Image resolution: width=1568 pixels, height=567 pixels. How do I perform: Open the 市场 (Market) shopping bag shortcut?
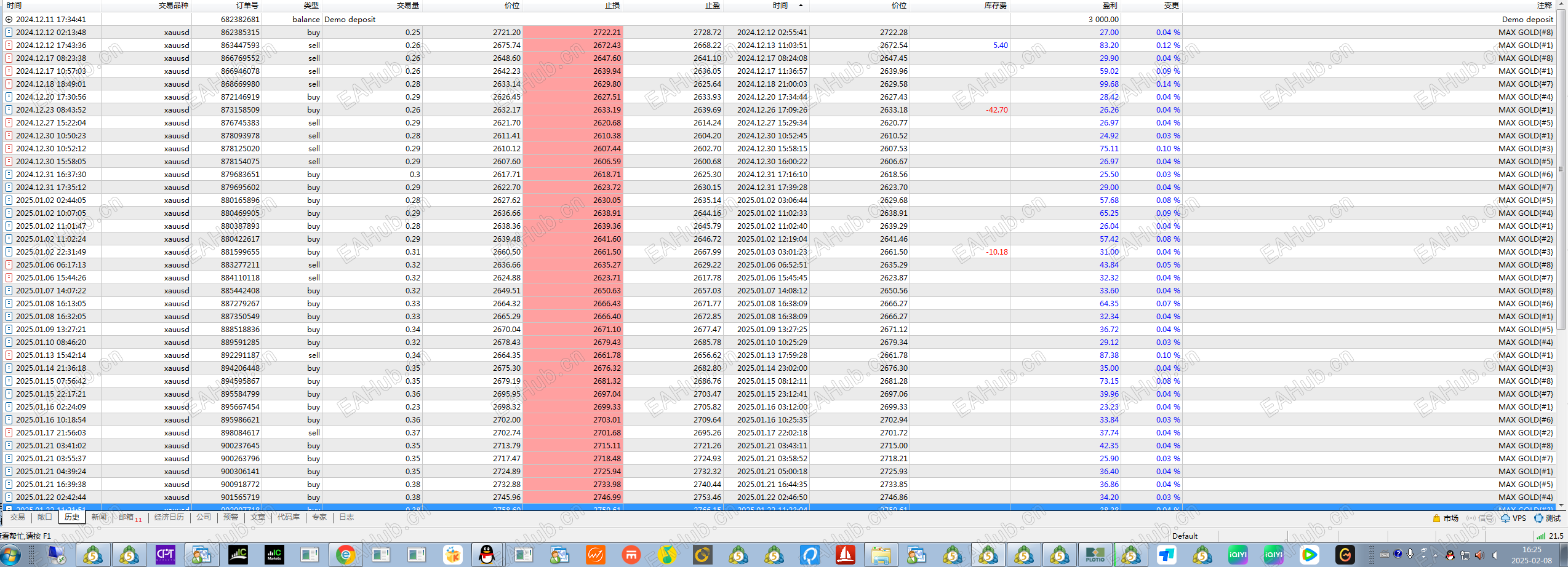point(1446,518)
